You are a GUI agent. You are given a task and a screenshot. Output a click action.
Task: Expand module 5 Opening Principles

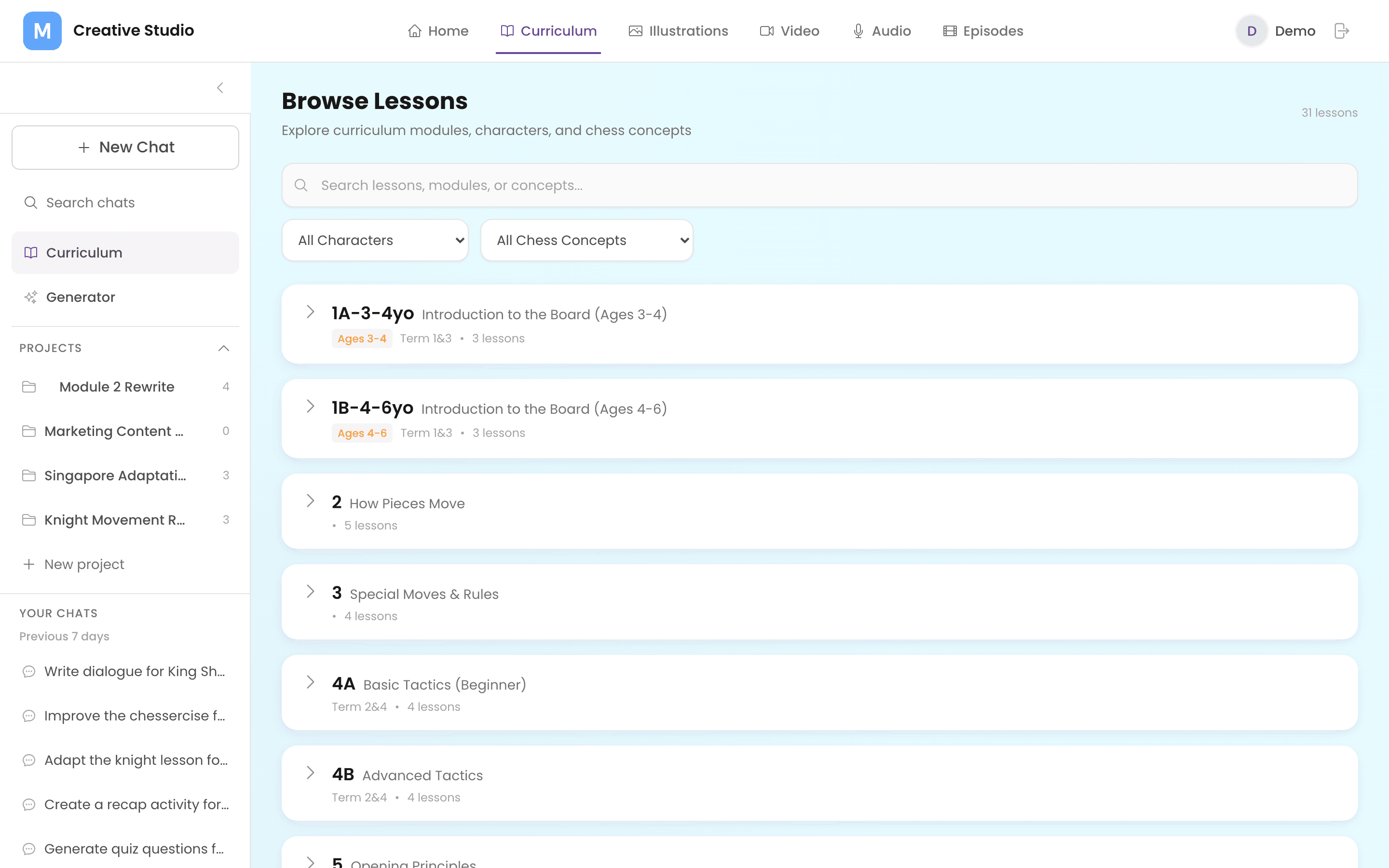pos(311,862)
